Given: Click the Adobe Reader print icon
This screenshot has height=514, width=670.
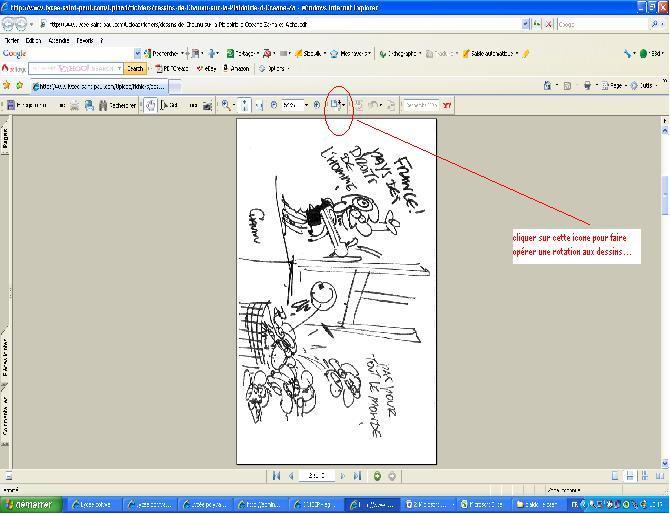Looking at the screenshot, I should coord(74,105).
